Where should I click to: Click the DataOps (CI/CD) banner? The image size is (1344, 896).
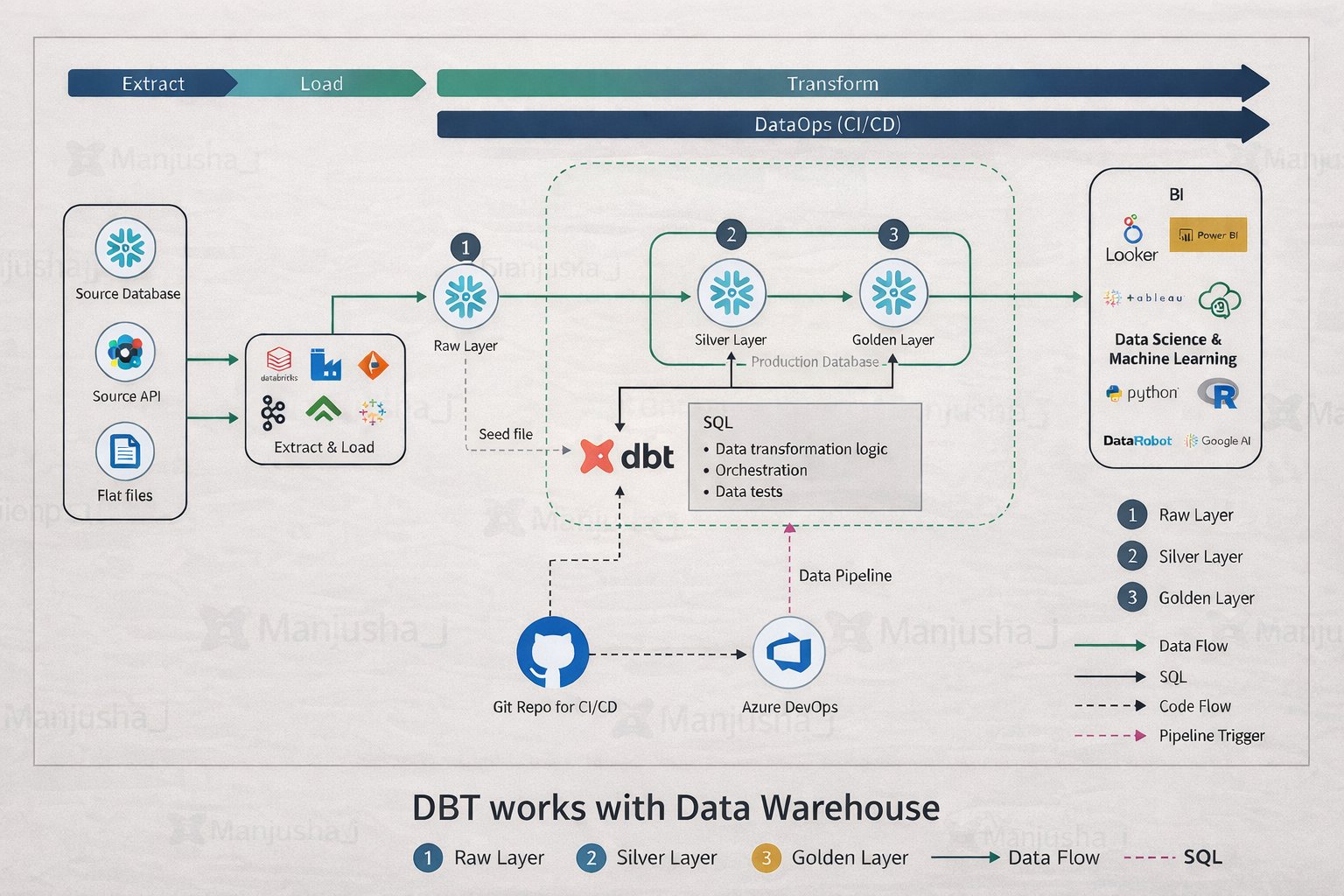(x=853, y=124)
